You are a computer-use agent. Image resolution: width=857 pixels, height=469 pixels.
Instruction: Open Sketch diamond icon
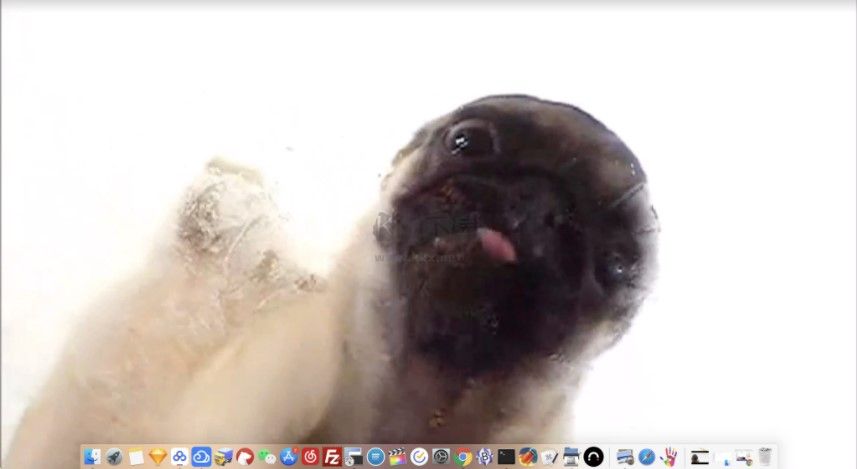point(158,457)
